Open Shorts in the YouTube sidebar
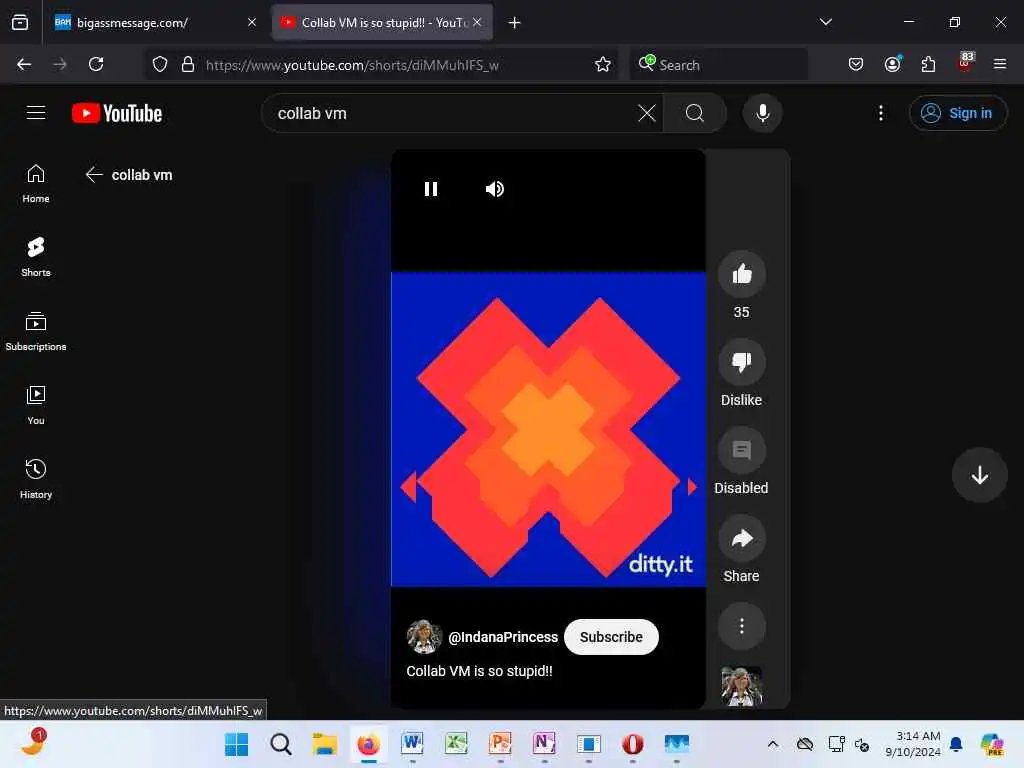 [x=36, y=257]
